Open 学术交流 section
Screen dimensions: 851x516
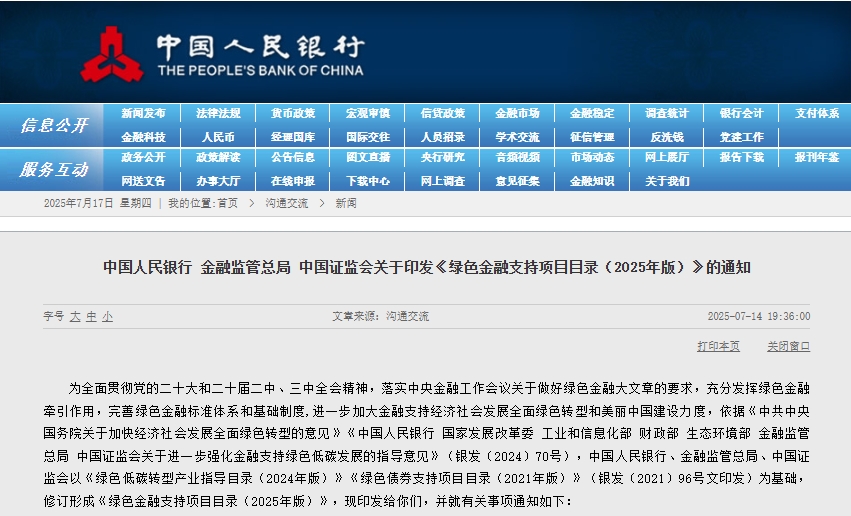(x=518, y=137)
